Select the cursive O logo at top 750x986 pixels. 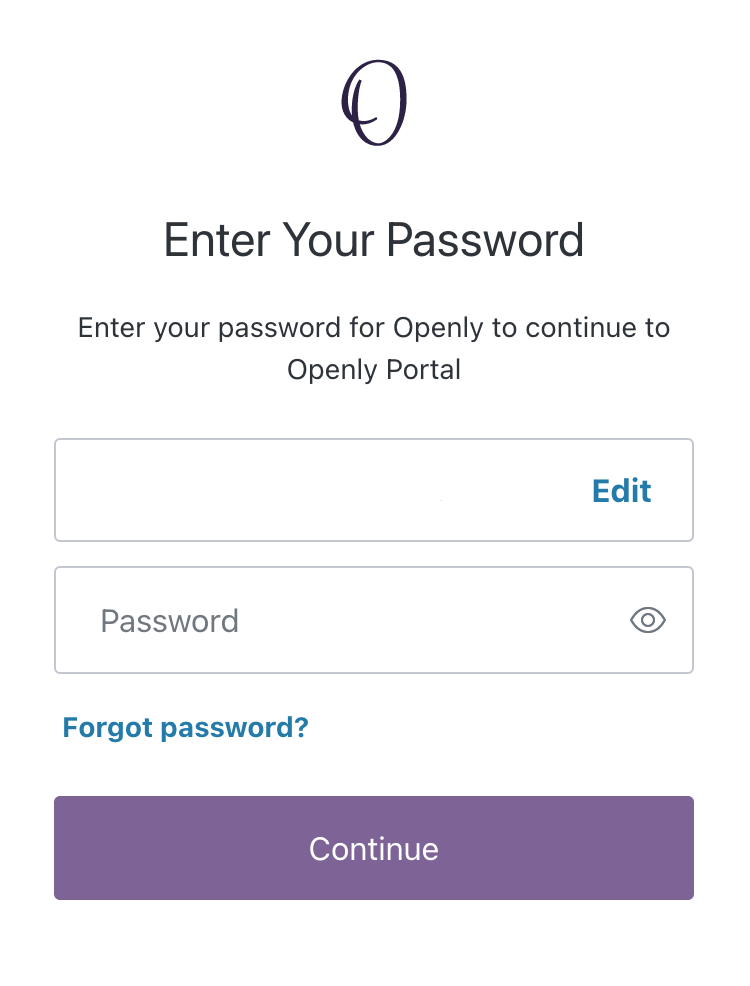pyautogui.click(x=374, y=103)
